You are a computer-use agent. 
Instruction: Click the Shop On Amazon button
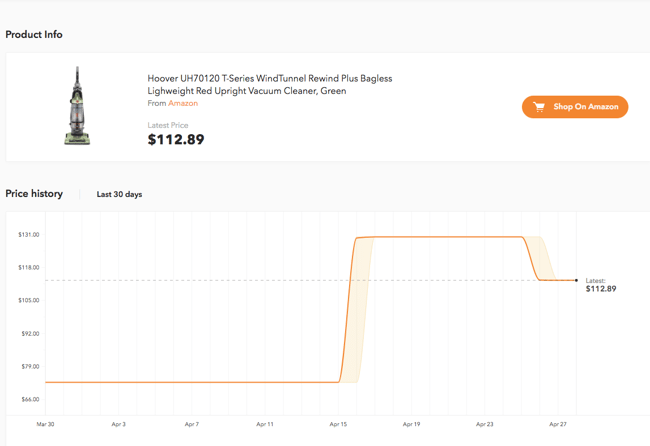[575, 107]
